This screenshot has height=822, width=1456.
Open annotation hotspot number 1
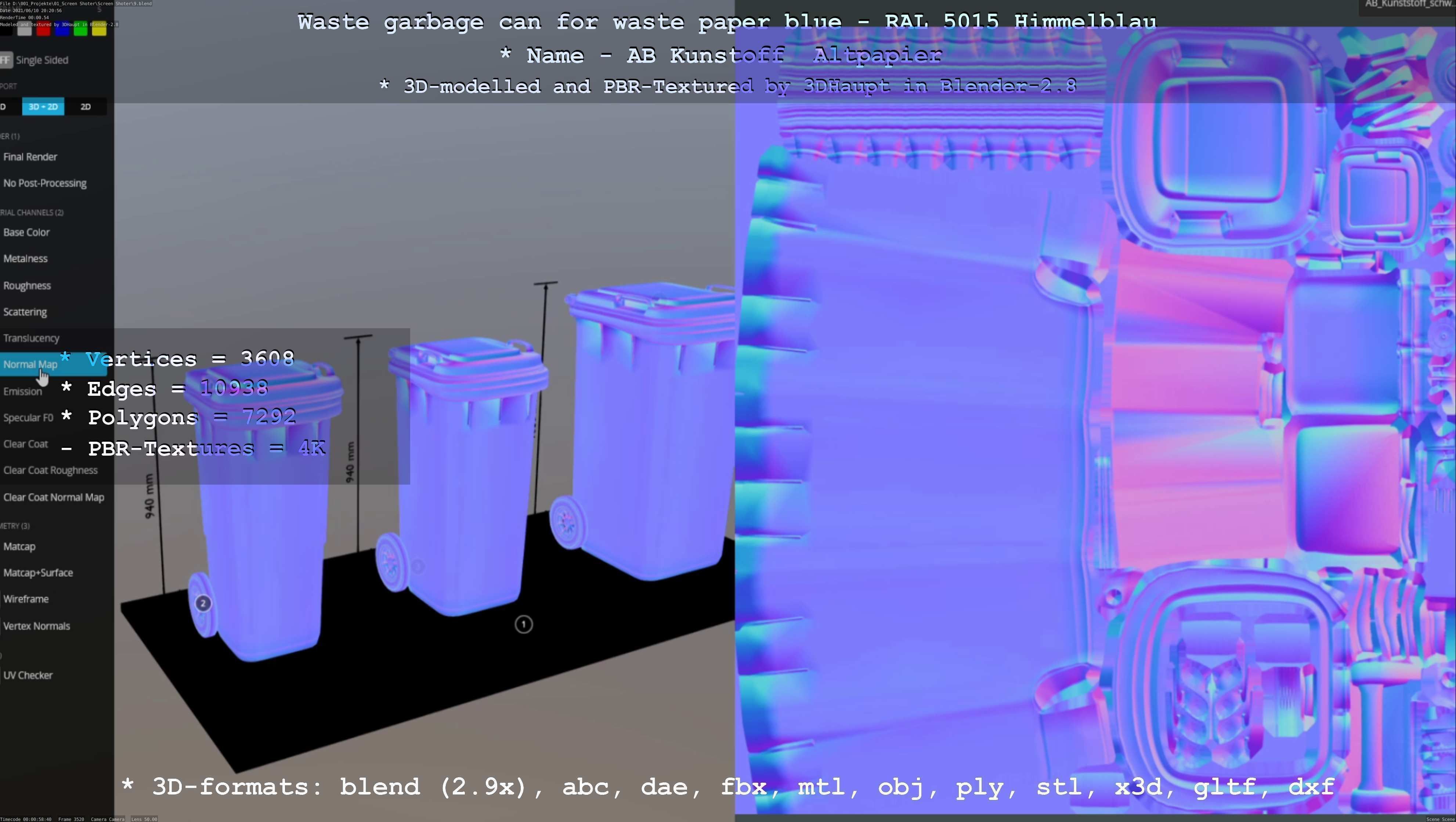pyautogui.click(x=523, y=624)
